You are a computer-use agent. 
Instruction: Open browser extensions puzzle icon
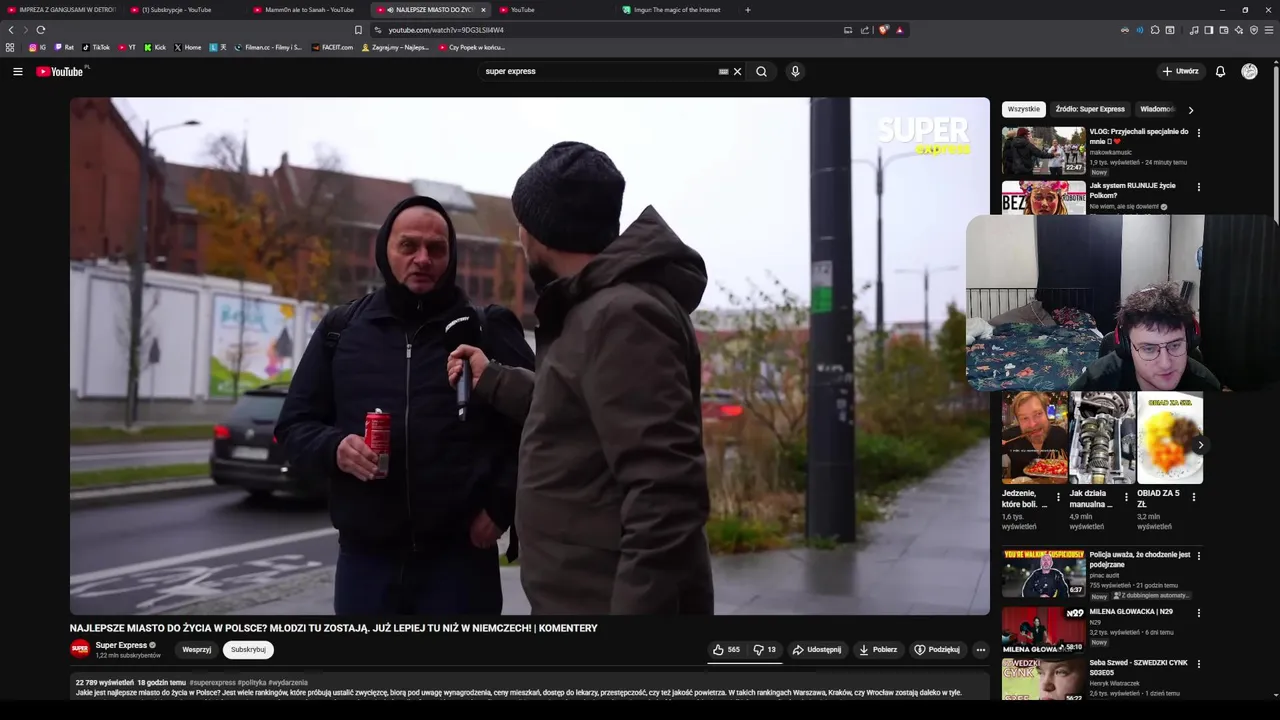tap(1155, 30)
